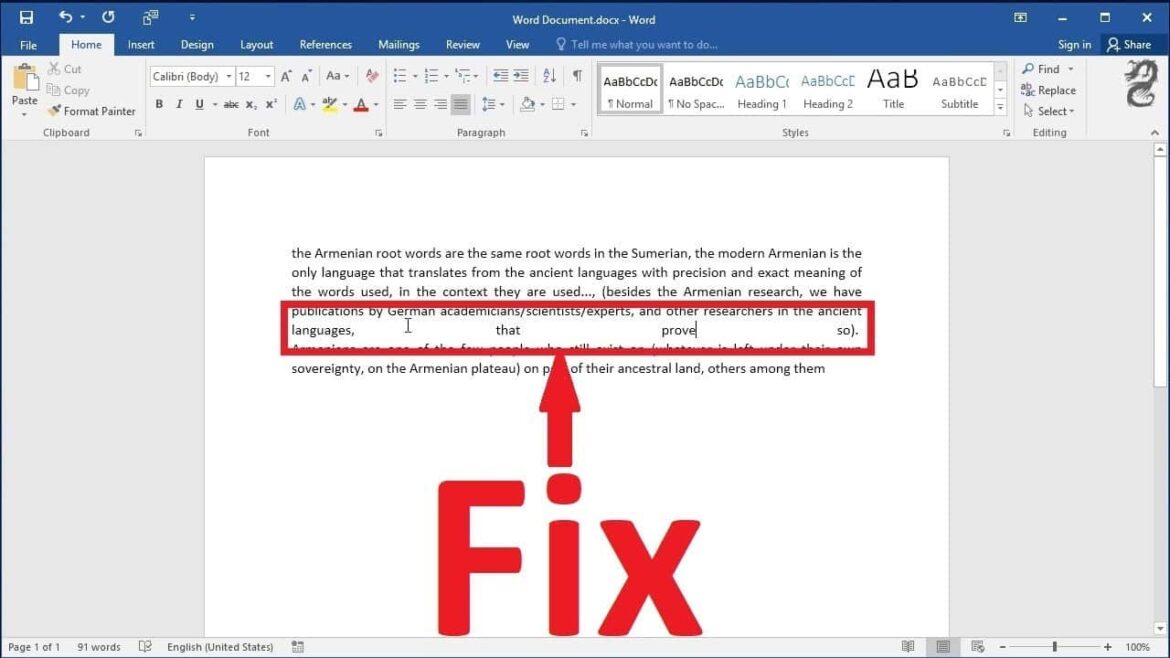Image resolution: width=1170 pixels, height=658 pixels.
Task: Click the Justify alignment icon
Action: [x=460, y=104]
